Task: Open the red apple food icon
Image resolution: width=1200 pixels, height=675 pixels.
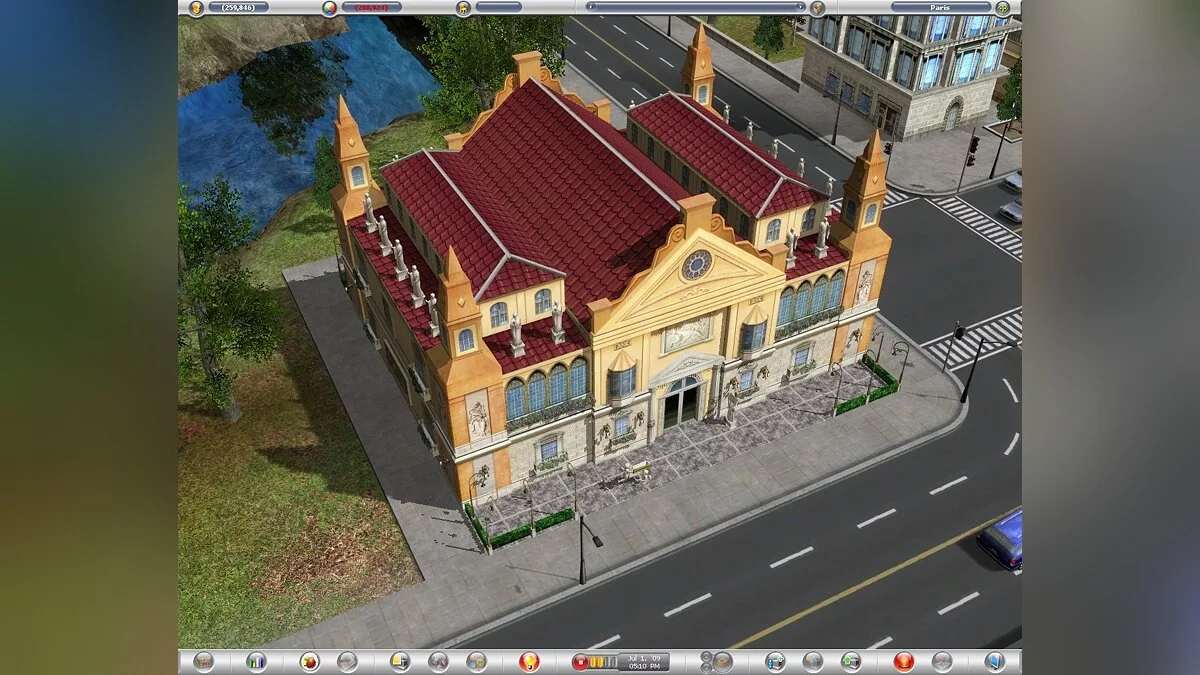Action: [x=310, y=661]
